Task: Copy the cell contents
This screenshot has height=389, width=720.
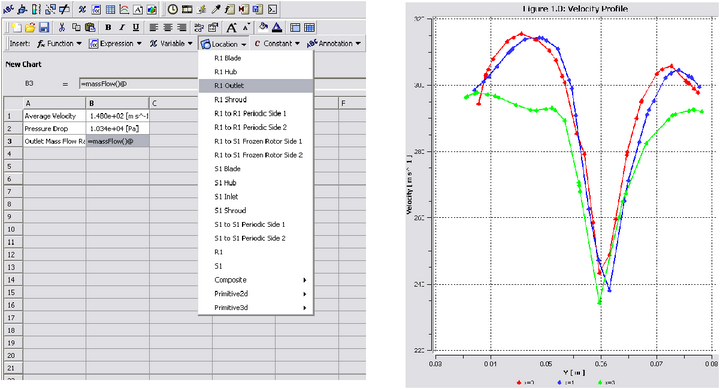Action: coord(76,28)
